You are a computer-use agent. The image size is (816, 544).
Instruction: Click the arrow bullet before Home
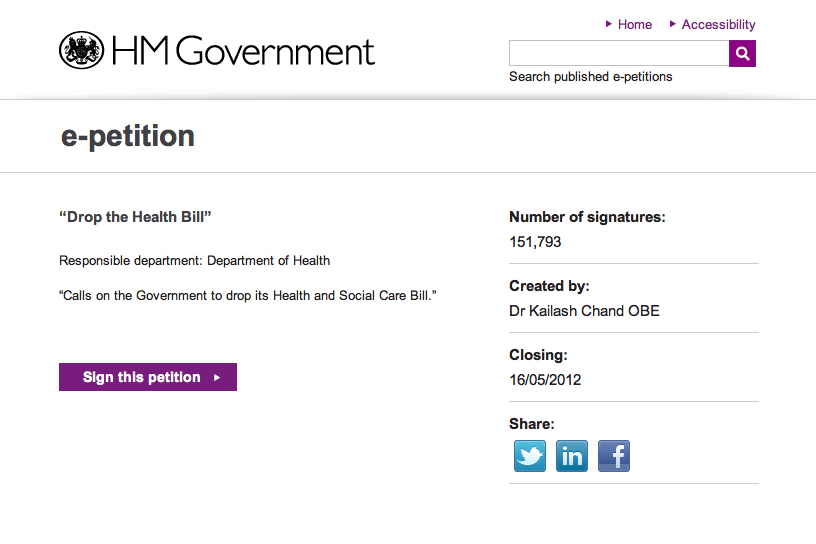[x=609, y=24]
